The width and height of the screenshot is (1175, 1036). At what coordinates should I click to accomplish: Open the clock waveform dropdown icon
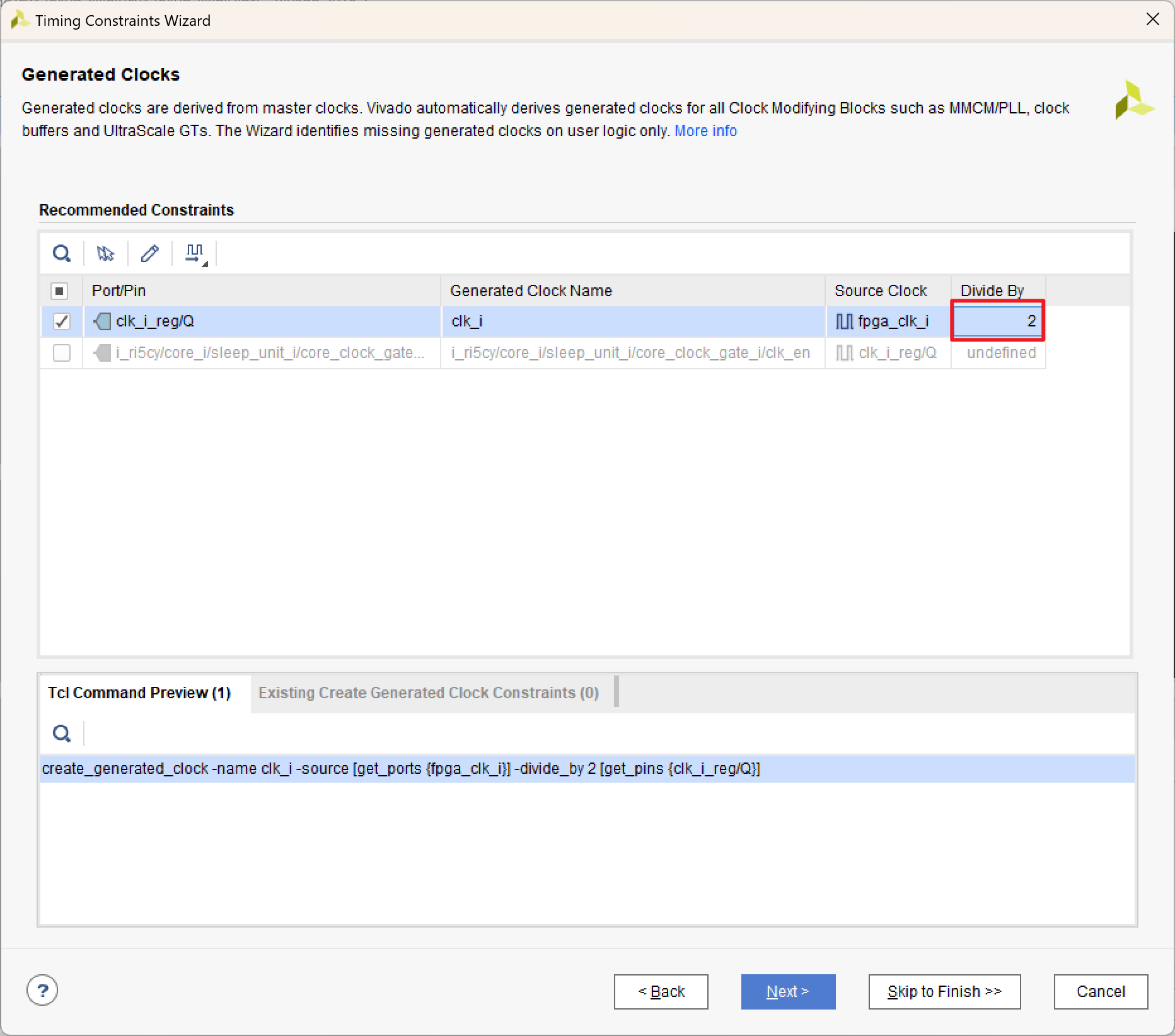pyautogui.click(x=195, y=254)
